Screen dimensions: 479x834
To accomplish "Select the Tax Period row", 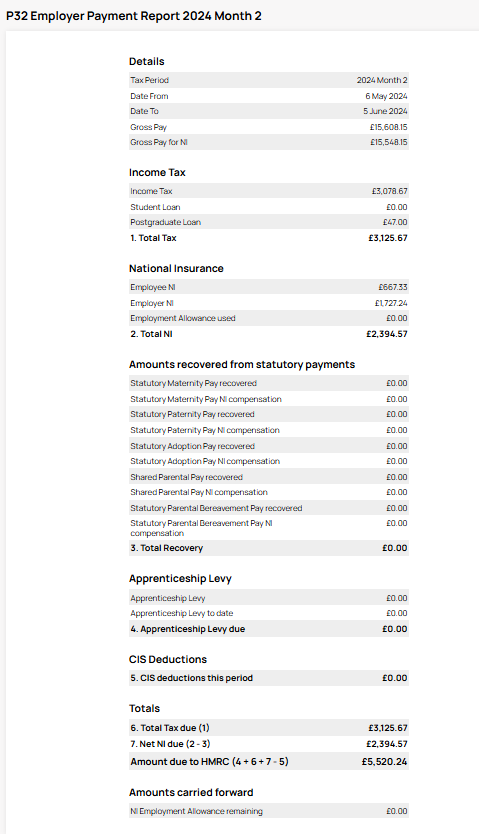I will [x=268, y=80].
